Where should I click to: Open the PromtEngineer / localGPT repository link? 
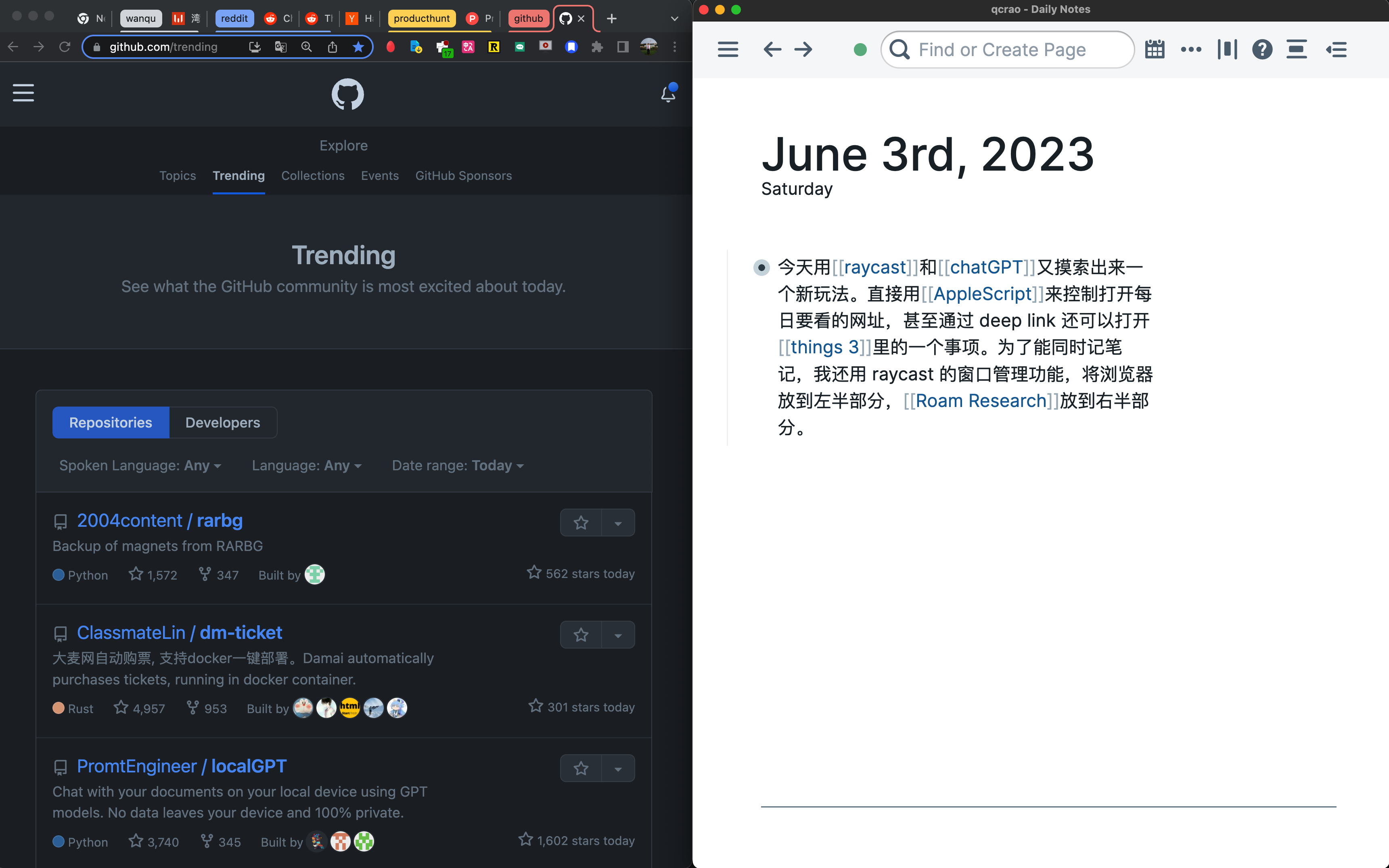pyautogui.click(x=182, y=766)
